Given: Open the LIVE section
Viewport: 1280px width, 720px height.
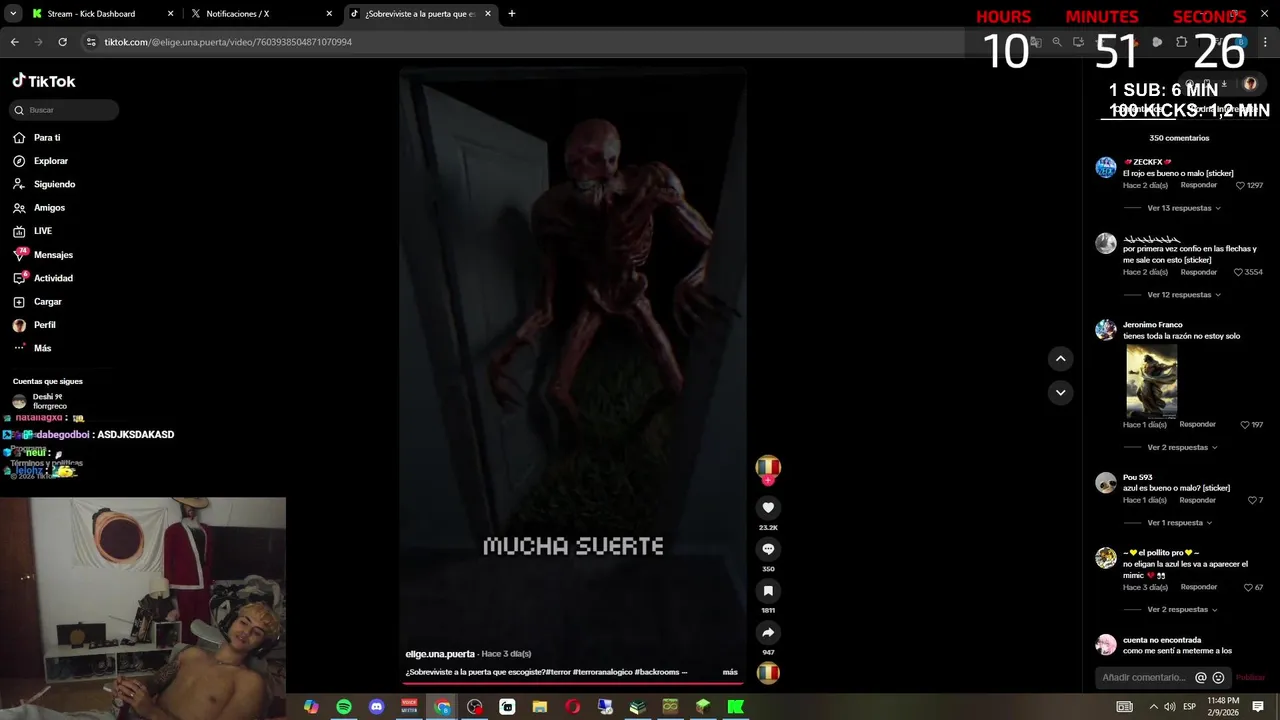Looking at the screenshot, I should click(x=33, y=231).
